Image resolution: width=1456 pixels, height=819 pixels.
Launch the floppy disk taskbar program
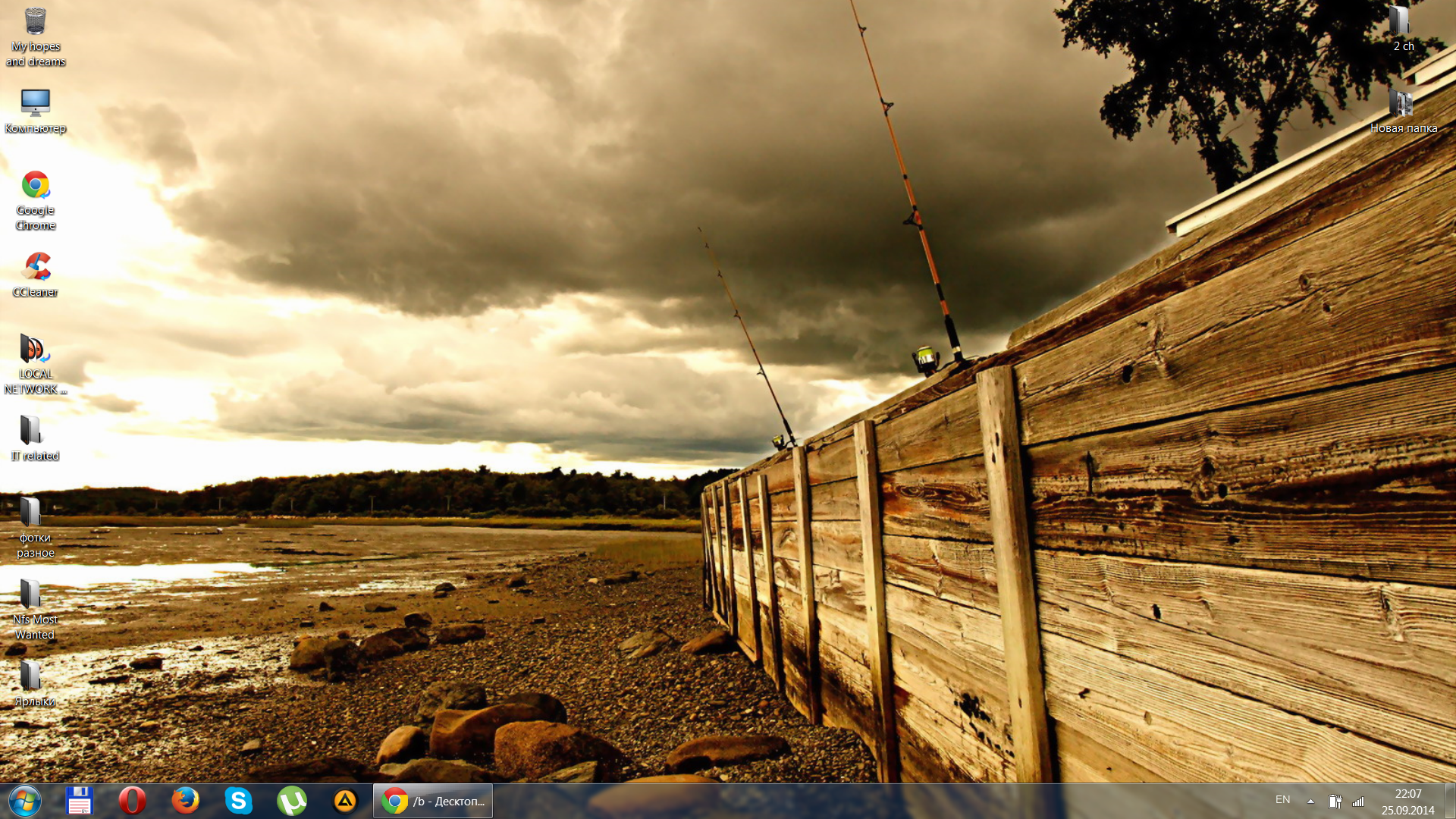click(x=79, y=801)
